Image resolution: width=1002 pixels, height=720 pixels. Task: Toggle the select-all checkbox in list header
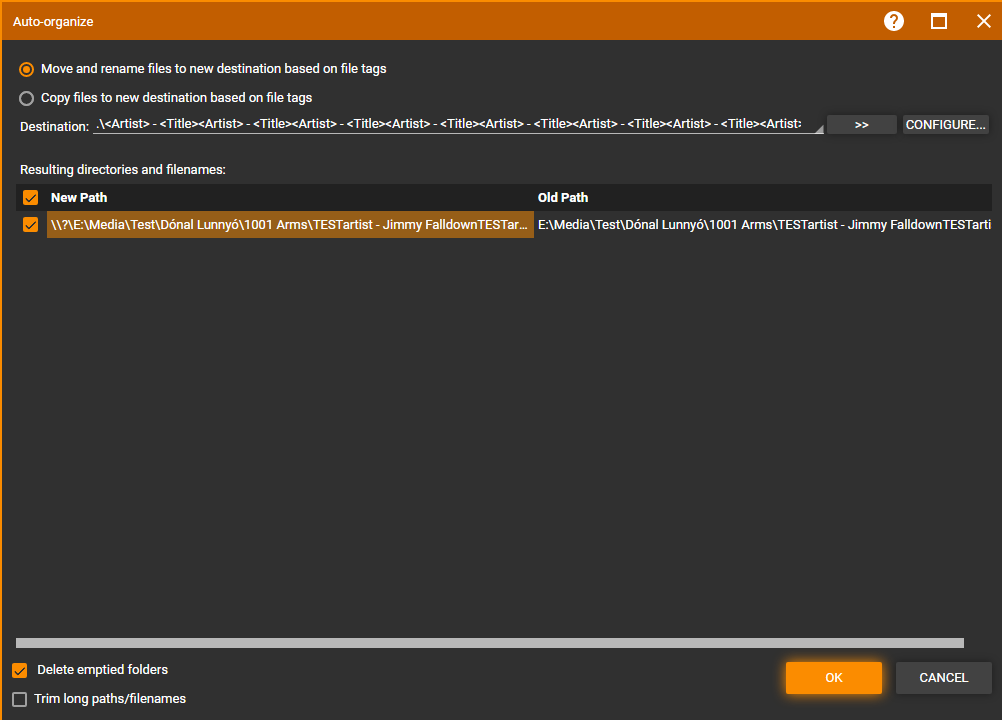(x=31, y=198)
